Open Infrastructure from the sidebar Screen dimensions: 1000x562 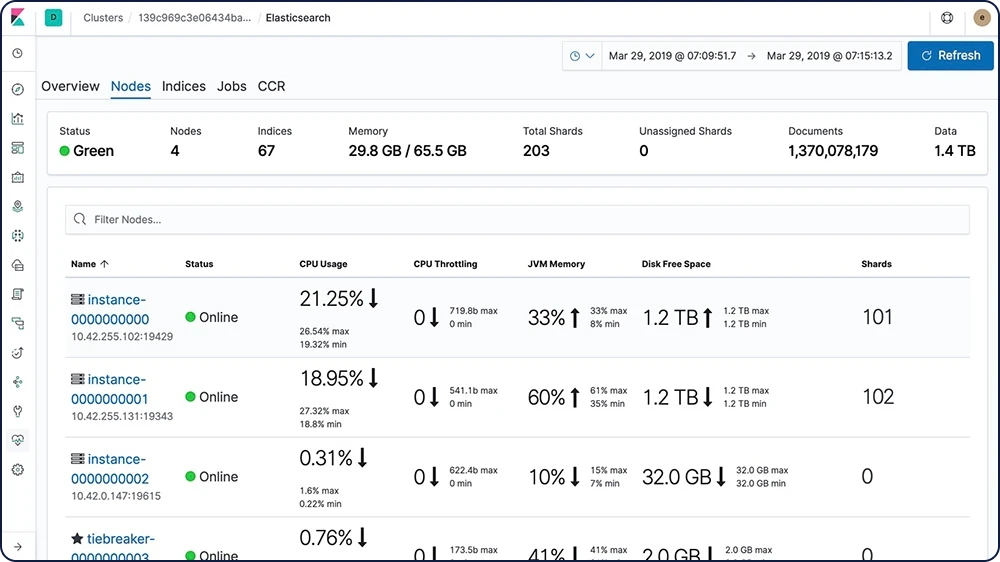click(x=18, y=265)
